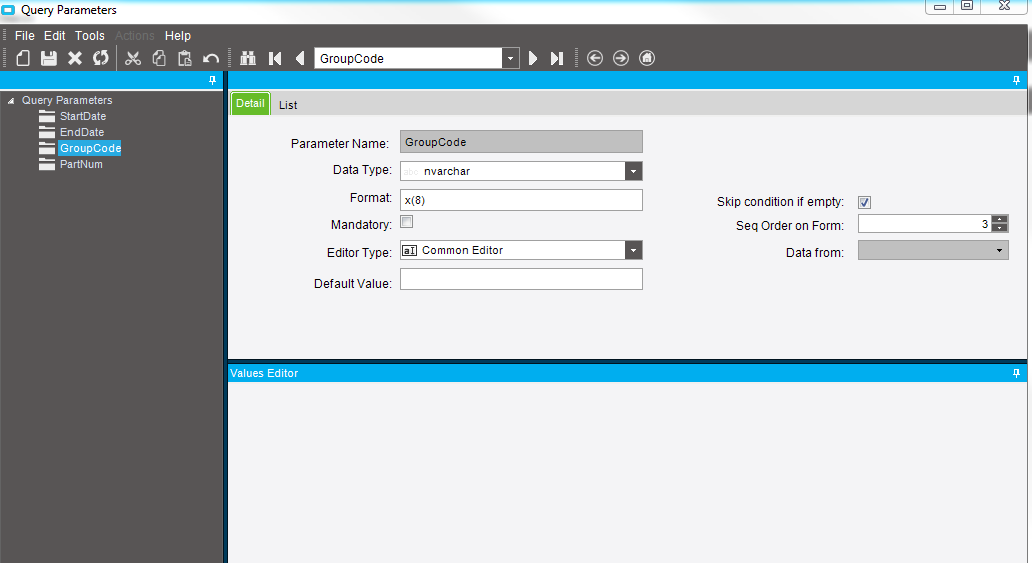
Task: Increase Seq Order on Form stepper
Action: (1000, 219)
